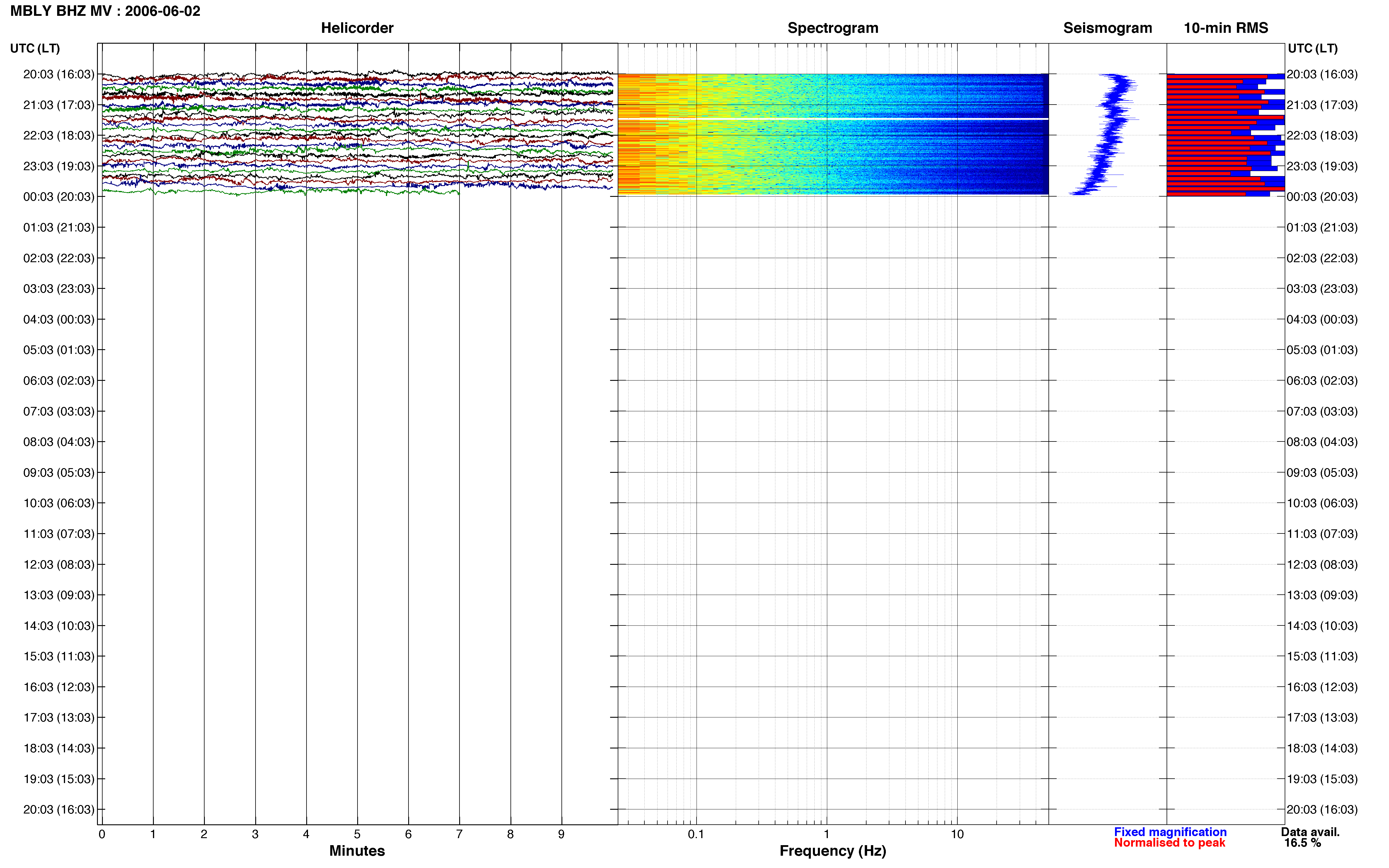Click minute tick '0' on Helicorder axis
The width and height of the screenshot is (1389, 868).
[102, 834]
